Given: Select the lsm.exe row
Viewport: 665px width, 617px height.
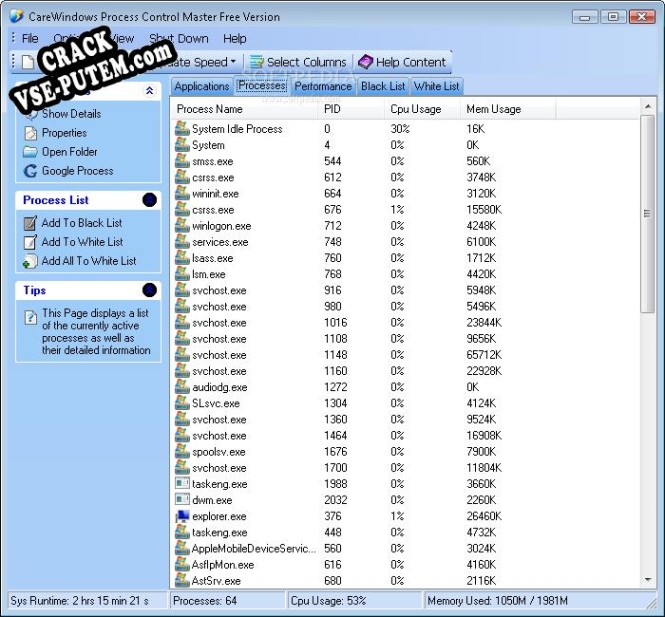Looking at the screenshot, I should [x=405, y=274].
